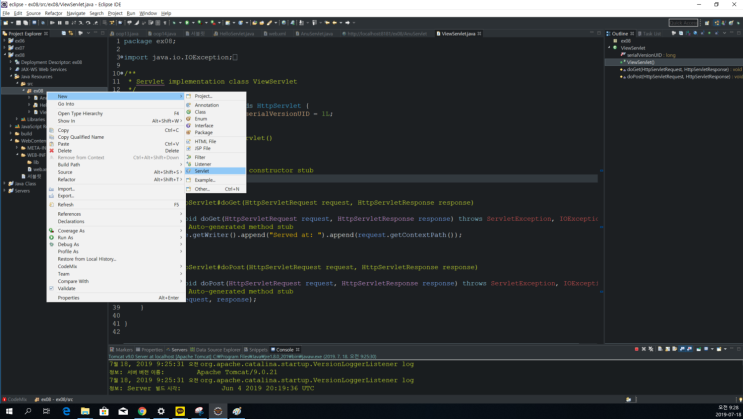The width and height of the screenshot is (743, 419).
Task: Click the Package icon in New submenu
Action: (x=189, y=133)
